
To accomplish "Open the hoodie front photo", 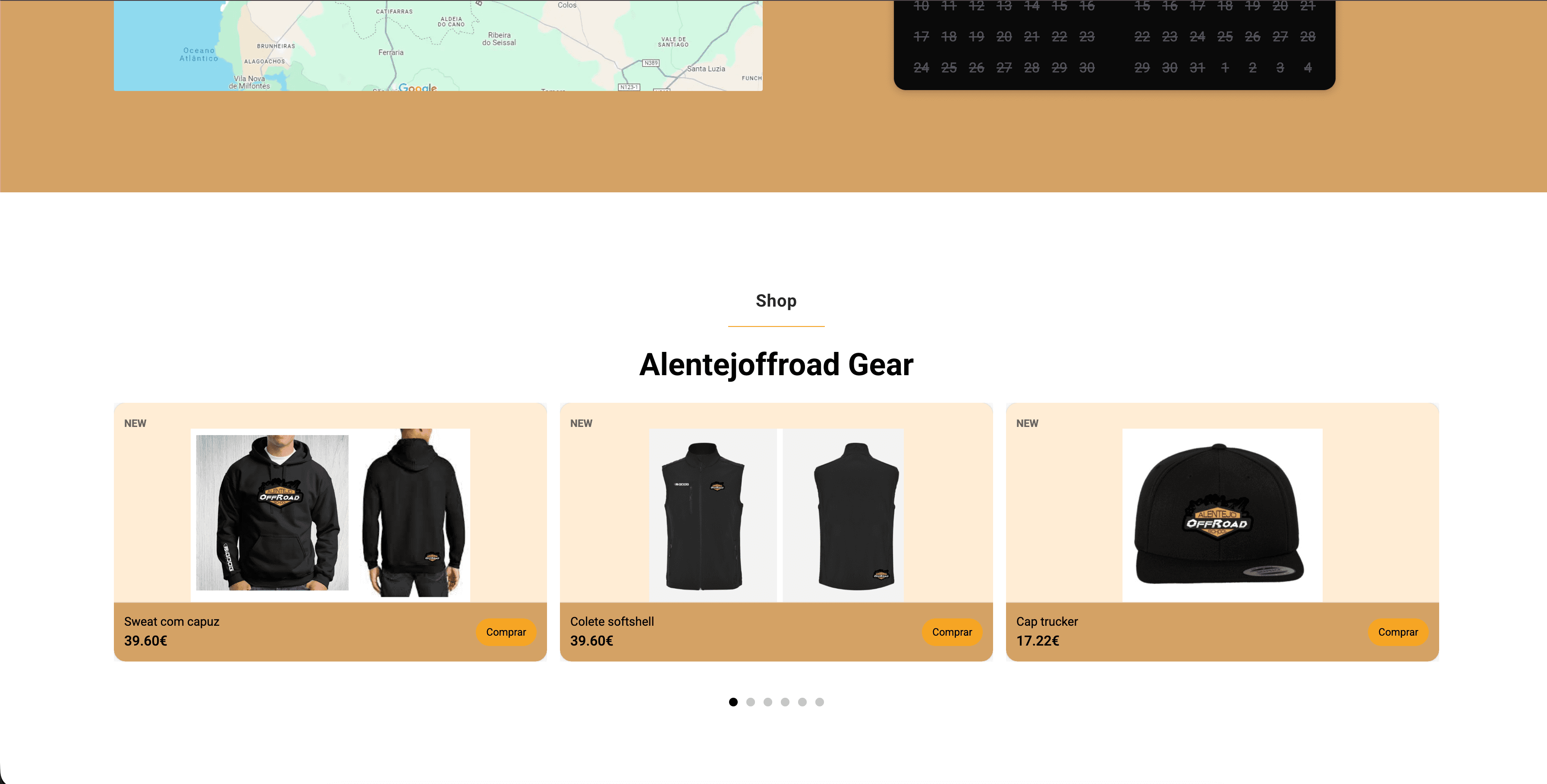I will (x=272, y=513).
